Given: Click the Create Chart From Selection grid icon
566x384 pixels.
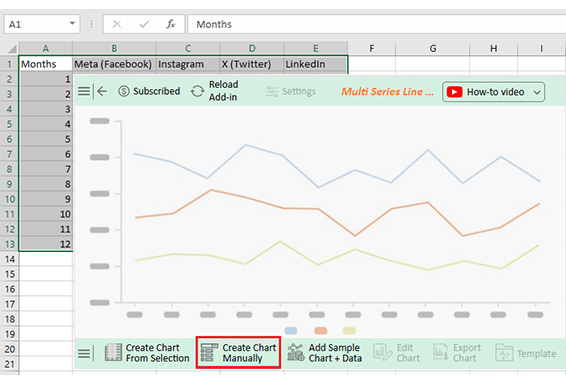Looking at the screenshot, I should pyautogui.click(x=113, y=353).
